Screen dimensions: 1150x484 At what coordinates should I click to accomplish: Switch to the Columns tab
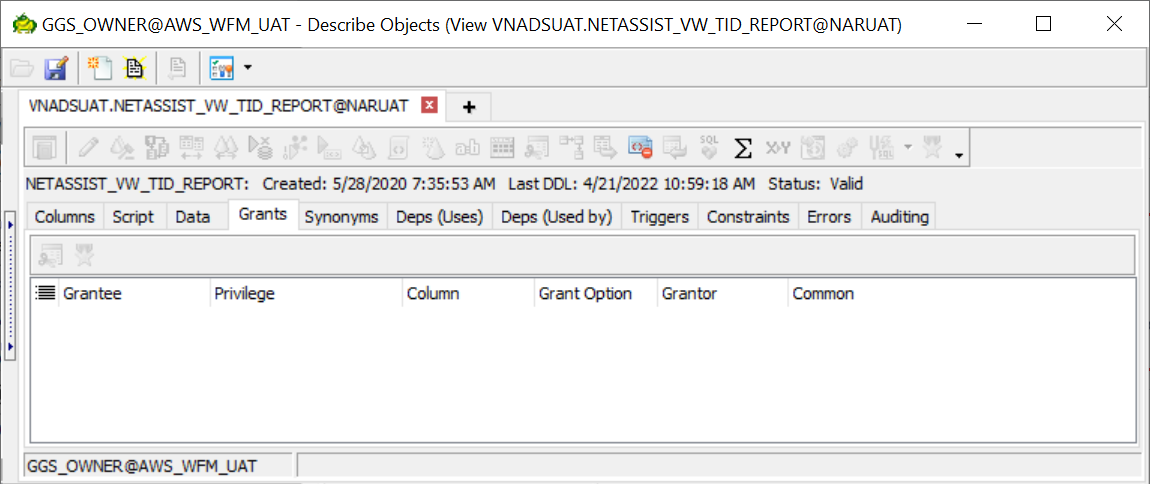tap(65, 217)
